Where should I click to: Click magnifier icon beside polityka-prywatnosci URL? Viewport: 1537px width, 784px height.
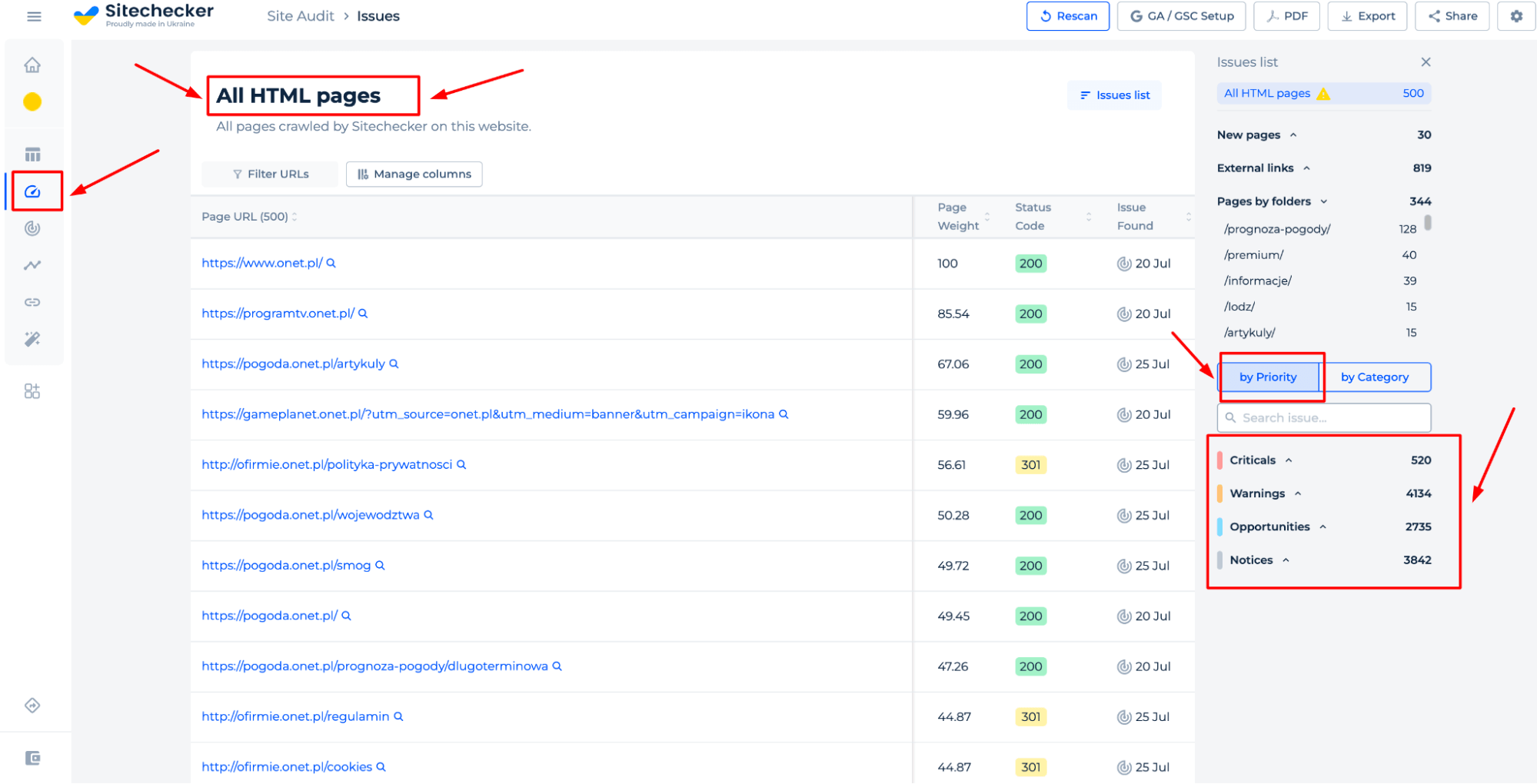pyautogui.click(x=461, y=464)
